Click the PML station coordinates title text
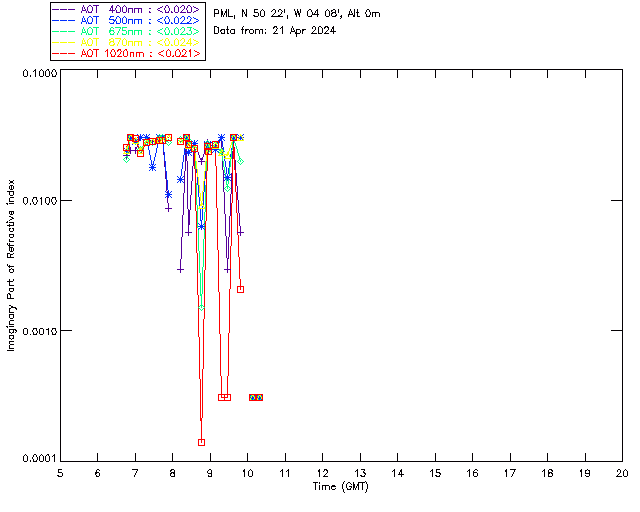Image resolution: width=640 pixels, height=512 pixels. click(x=297, y=14)
